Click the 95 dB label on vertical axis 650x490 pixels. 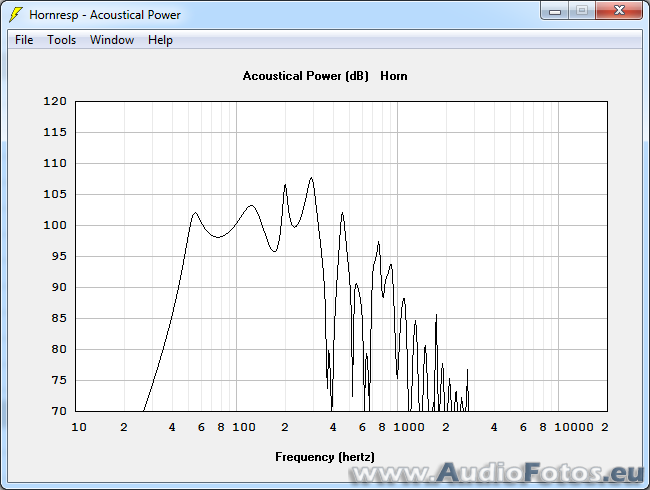pyautogui.click(x=58, y=256)
